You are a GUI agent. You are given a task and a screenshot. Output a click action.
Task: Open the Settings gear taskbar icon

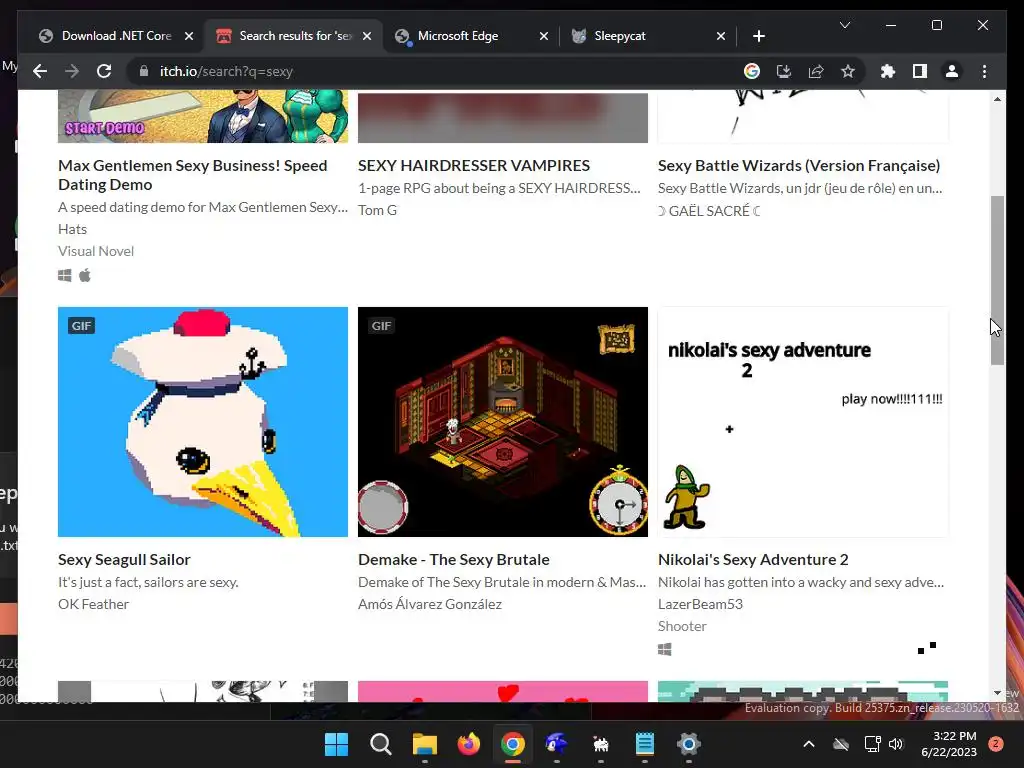point(688,744)
